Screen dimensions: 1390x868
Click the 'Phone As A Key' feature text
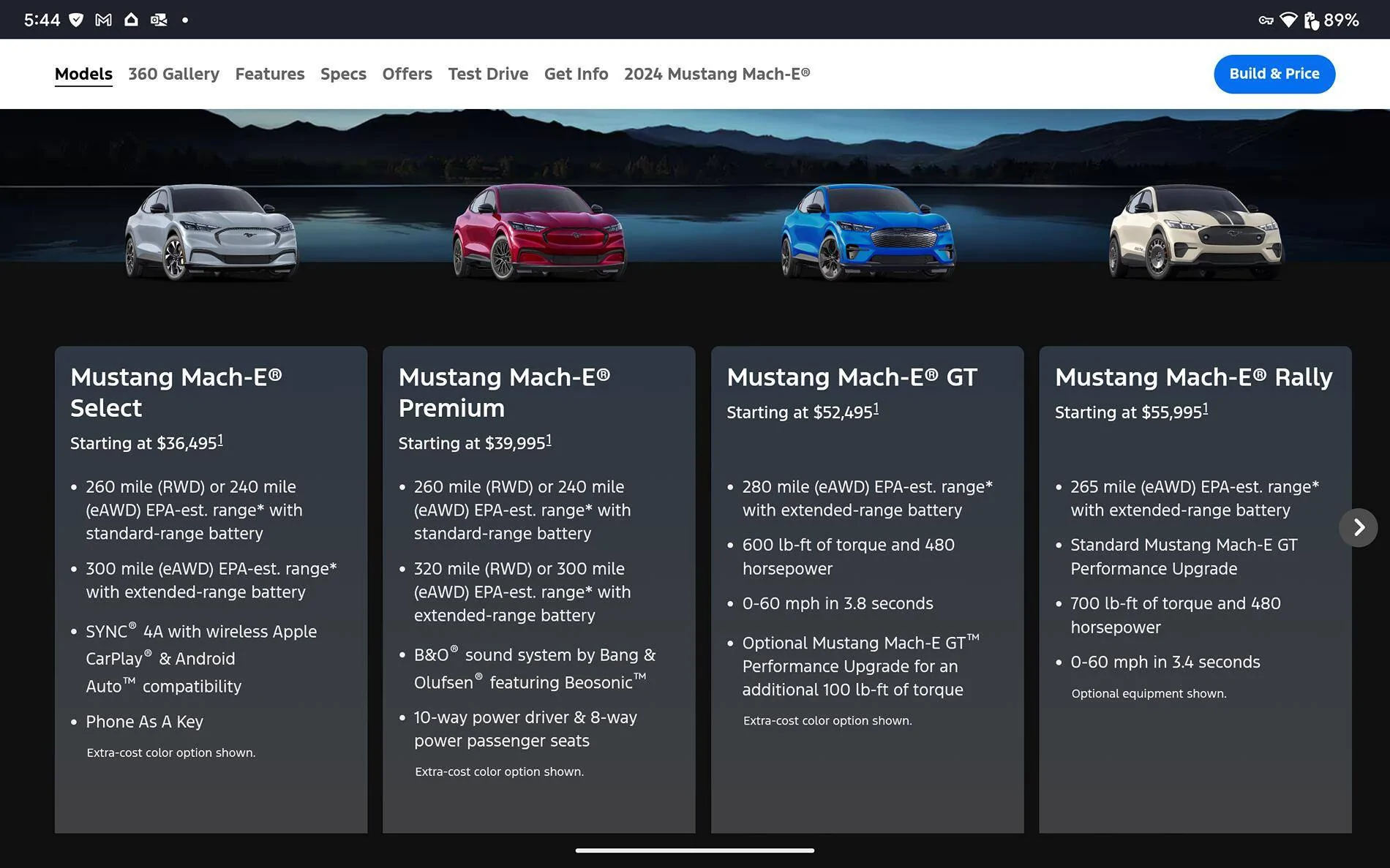[x=144, y=722]
